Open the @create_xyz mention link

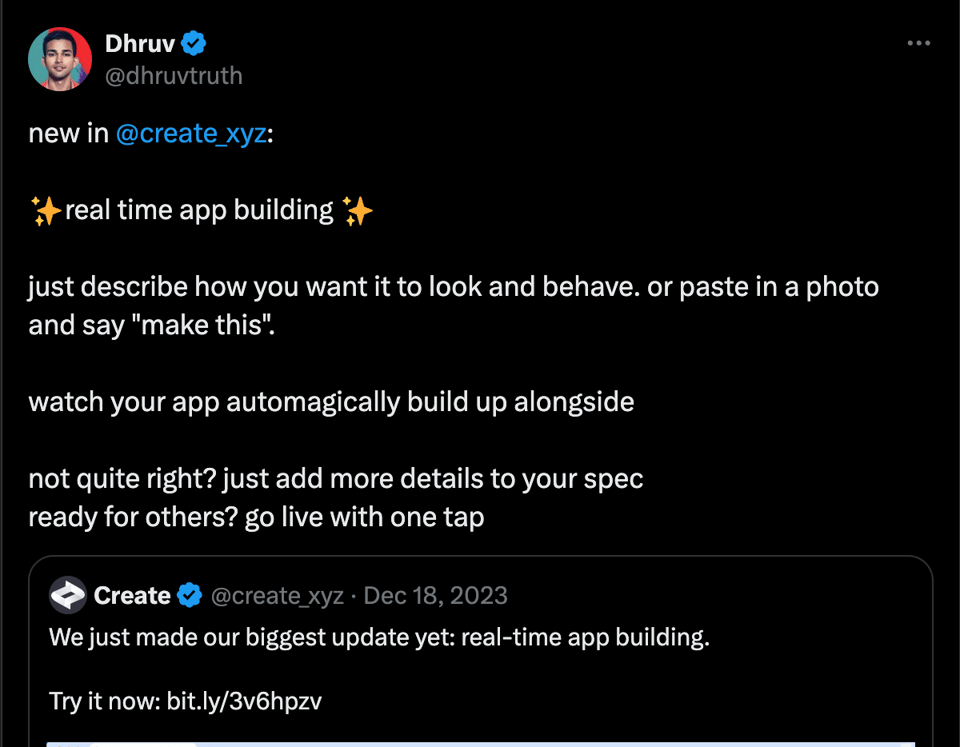[191, 133]
